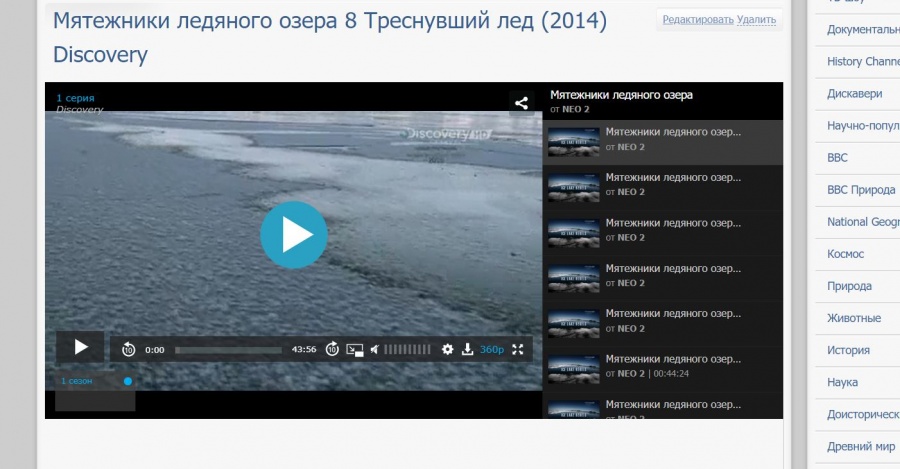
Task: Open the Природа sidebar category
Action: point(849,286)
